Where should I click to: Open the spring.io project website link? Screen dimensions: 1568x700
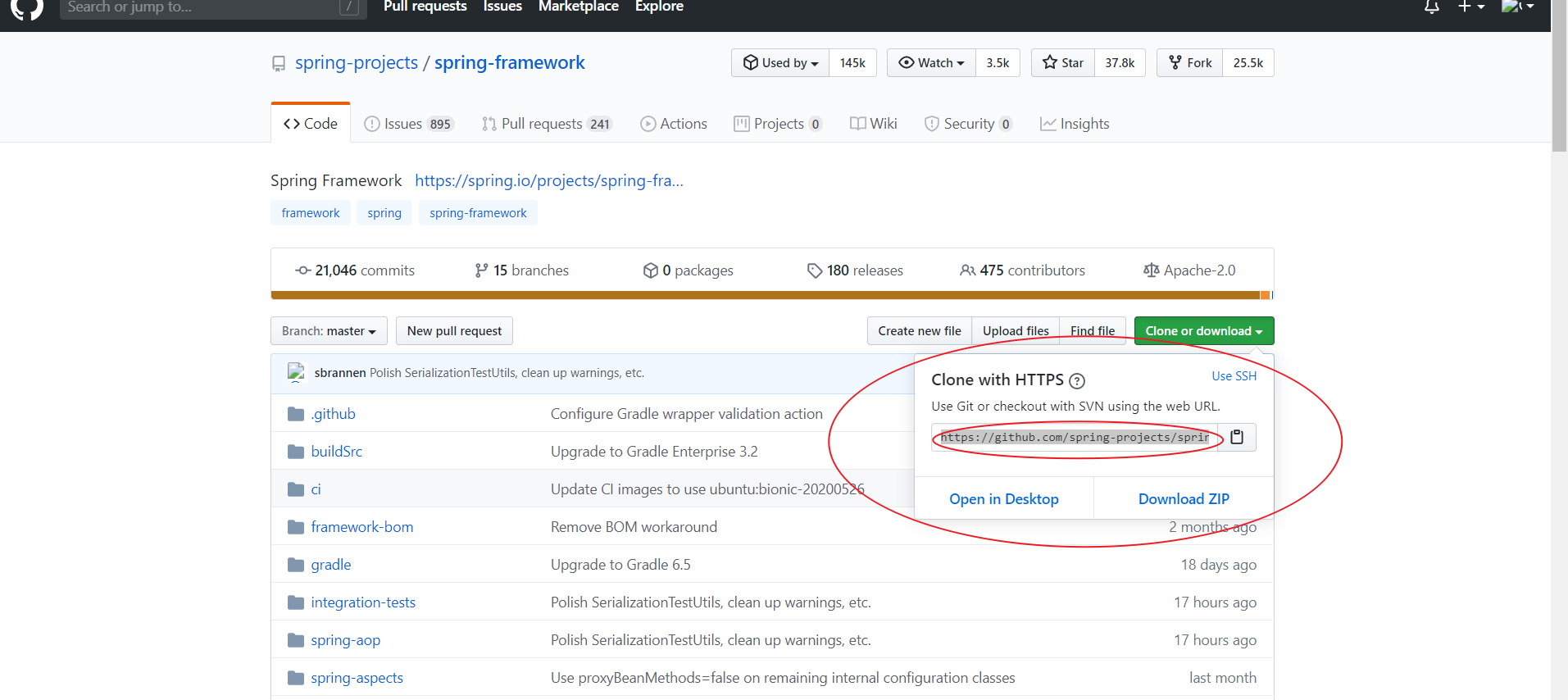coord(549,180)
